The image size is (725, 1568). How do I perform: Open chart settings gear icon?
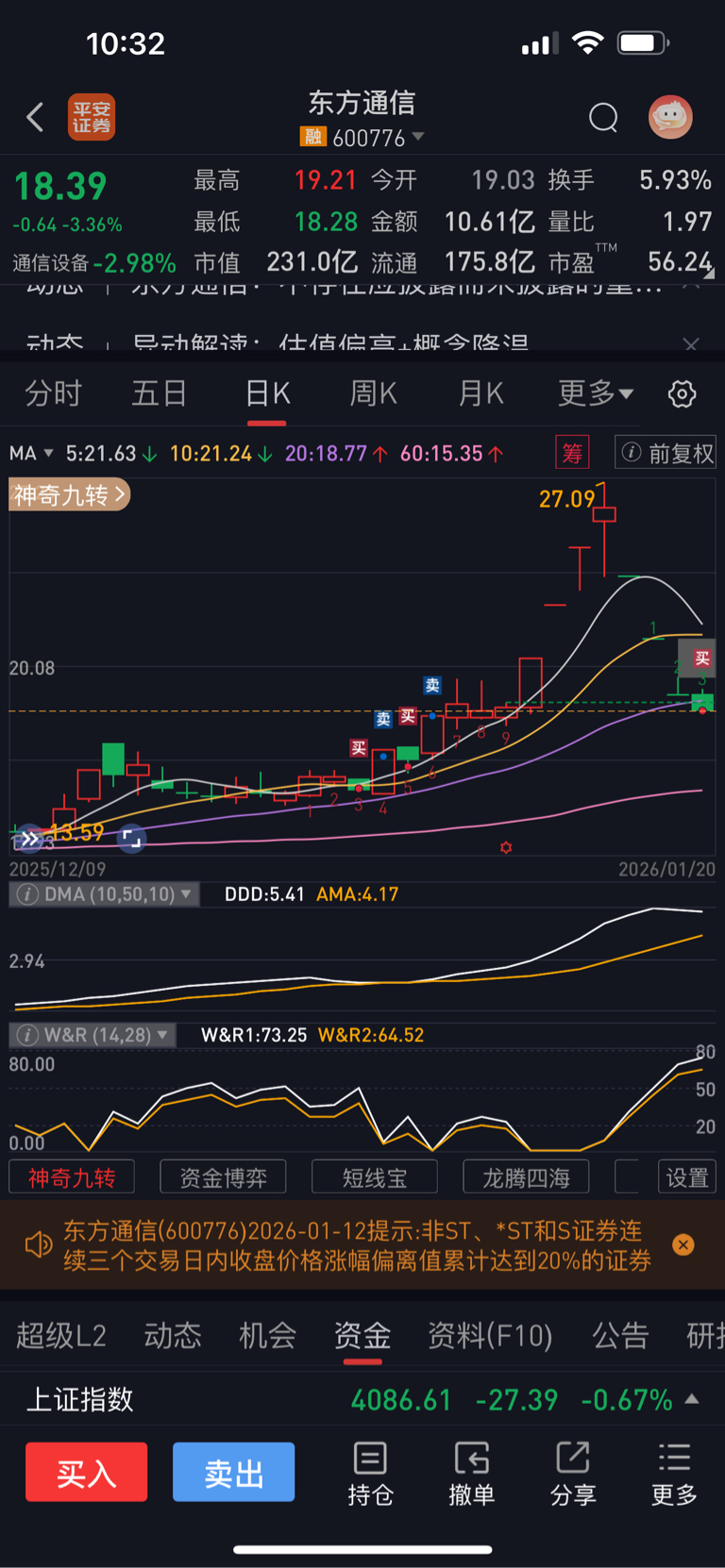coord(682,393)
